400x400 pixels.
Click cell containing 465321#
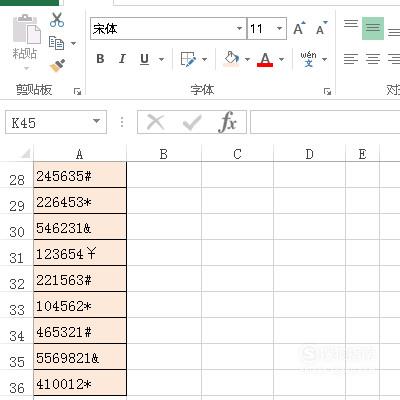click(x=80, y=331)
